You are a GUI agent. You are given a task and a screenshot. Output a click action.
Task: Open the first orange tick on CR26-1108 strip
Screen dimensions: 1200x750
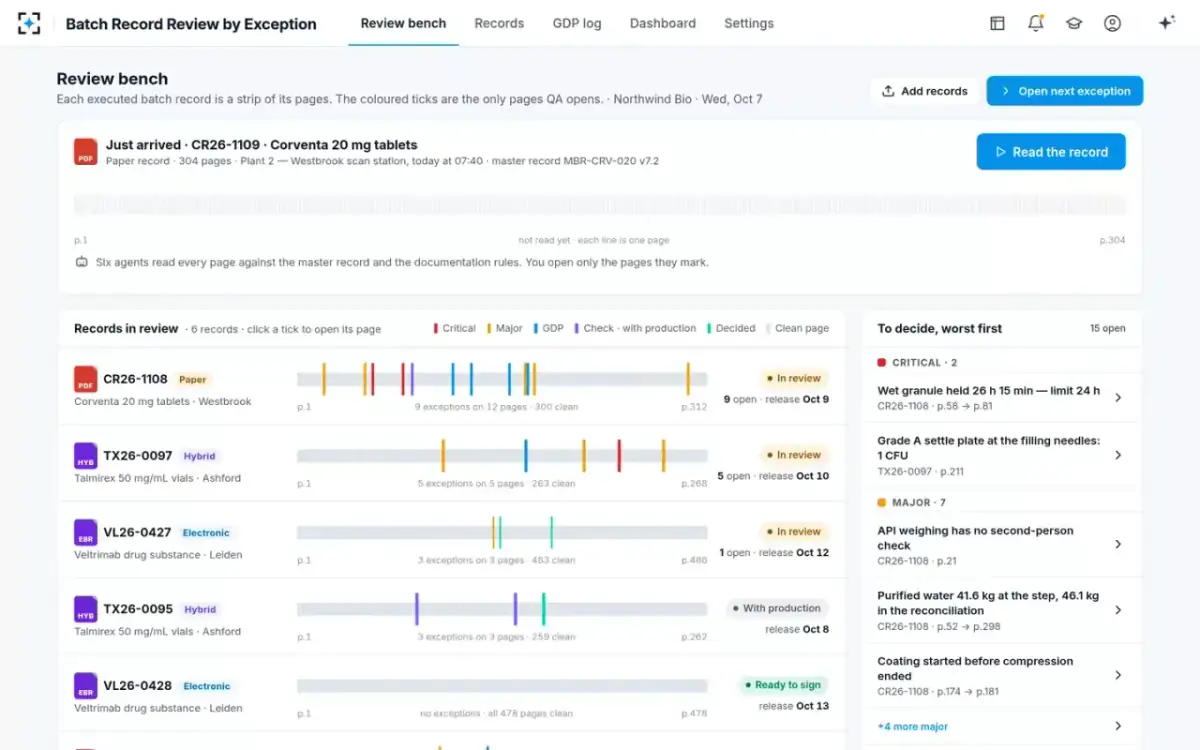pyautogui.click(x=324, y=379)
